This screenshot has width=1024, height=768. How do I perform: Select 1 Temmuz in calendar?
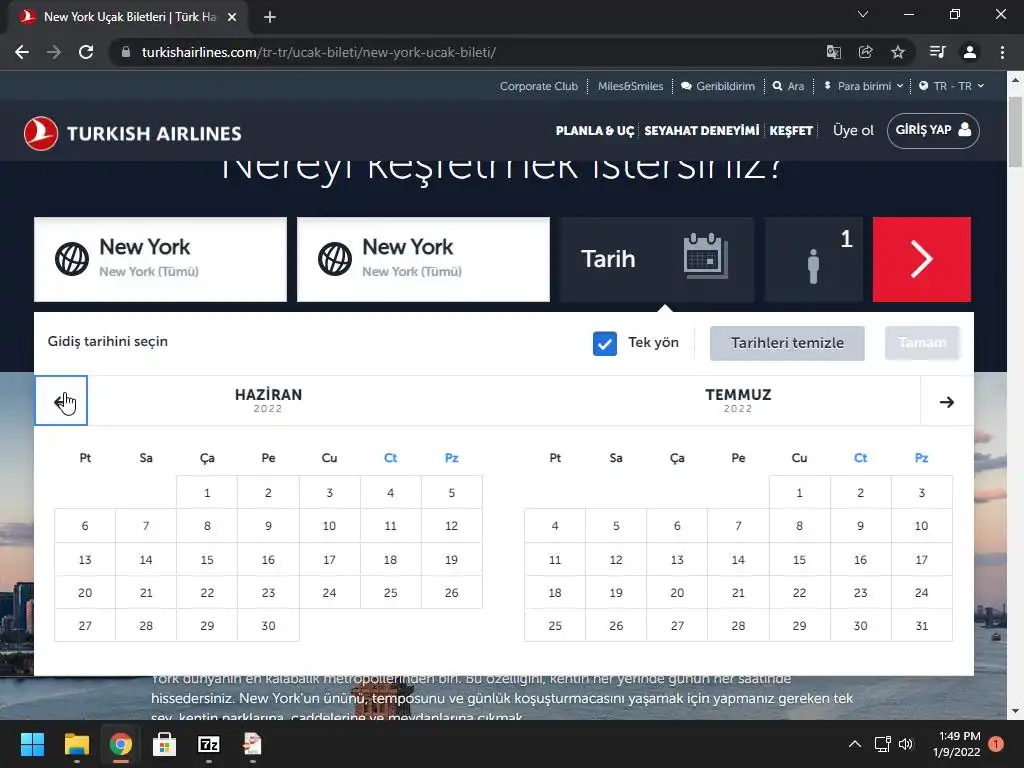(799, 493)
